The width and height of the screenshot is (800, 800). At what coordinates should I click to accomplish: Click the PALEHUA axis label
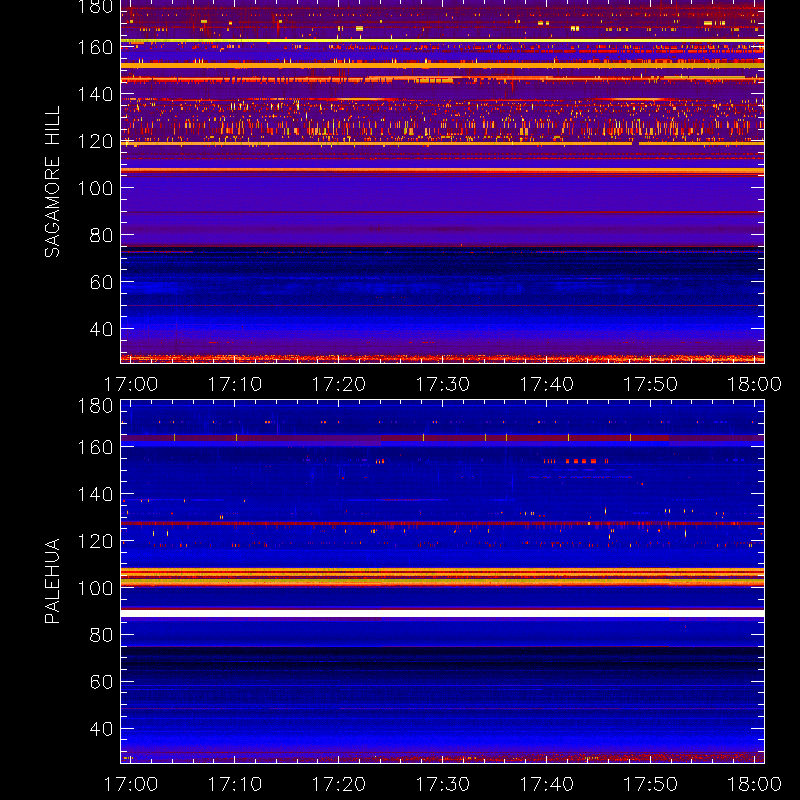52,581
